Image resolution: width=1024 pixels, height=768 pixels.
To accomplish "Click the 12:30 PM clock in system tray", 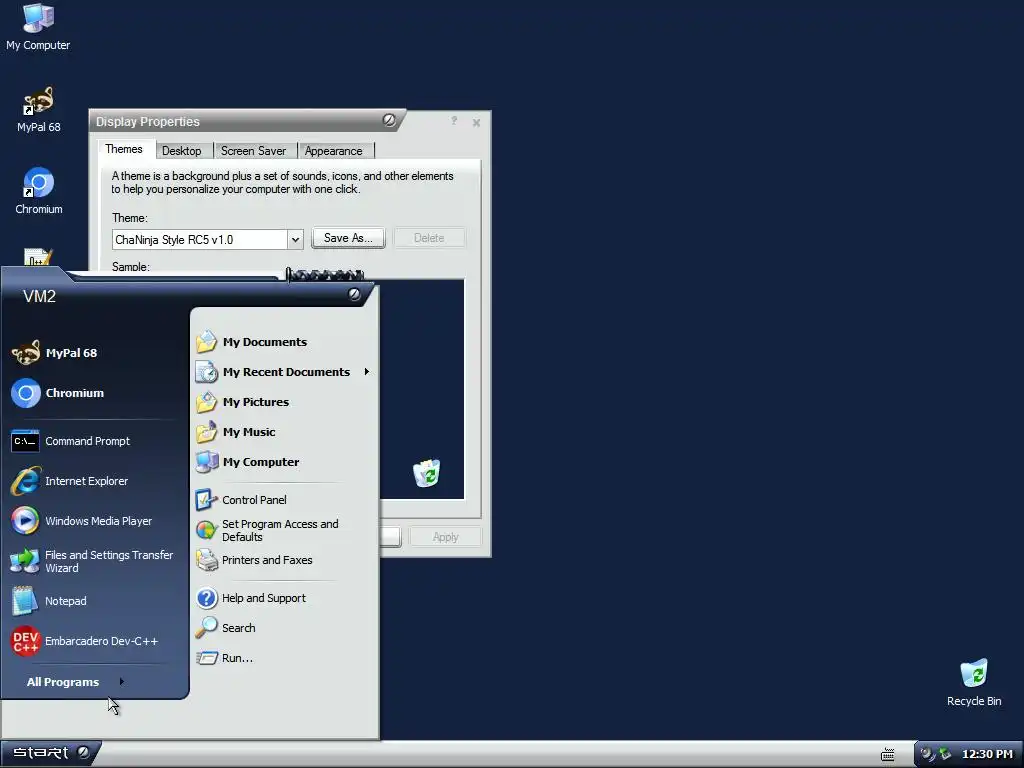I will [x=987, y=754].
